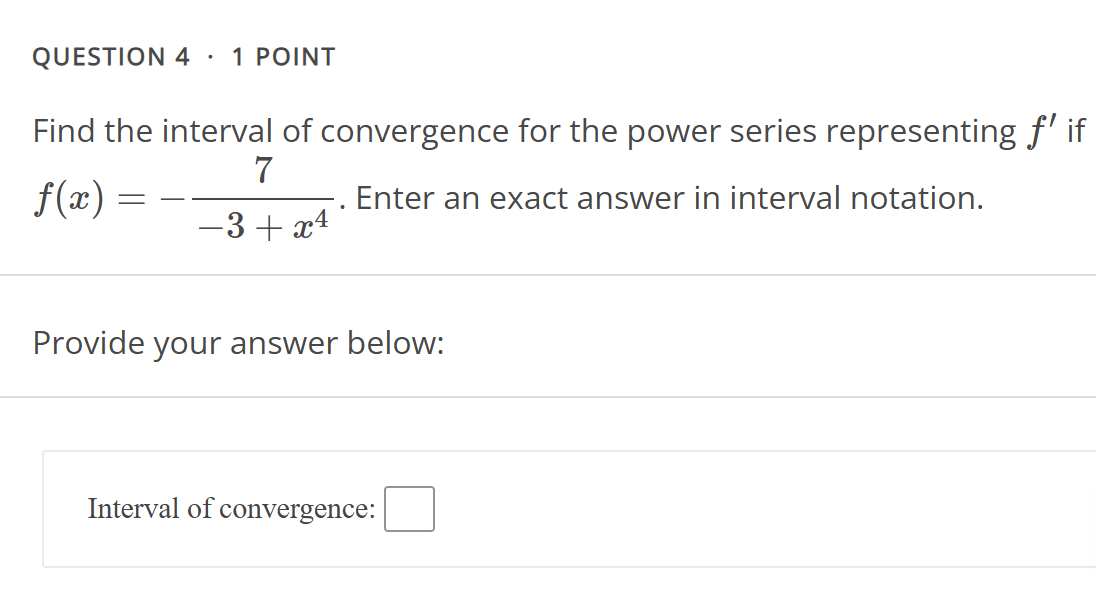Click the divider above the answer box
This screenshot has height=591, width=1096.
pos(548,393)
